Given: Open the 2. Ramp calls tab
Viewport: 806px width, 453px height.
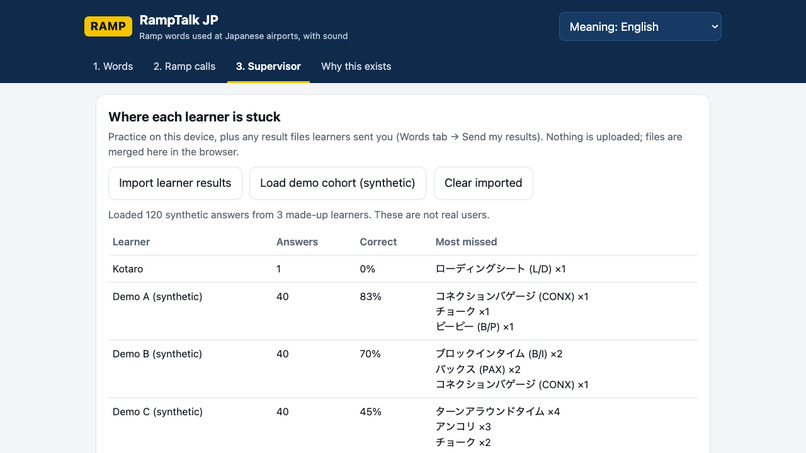Looking at the screenshot, I should click(185, 66).
